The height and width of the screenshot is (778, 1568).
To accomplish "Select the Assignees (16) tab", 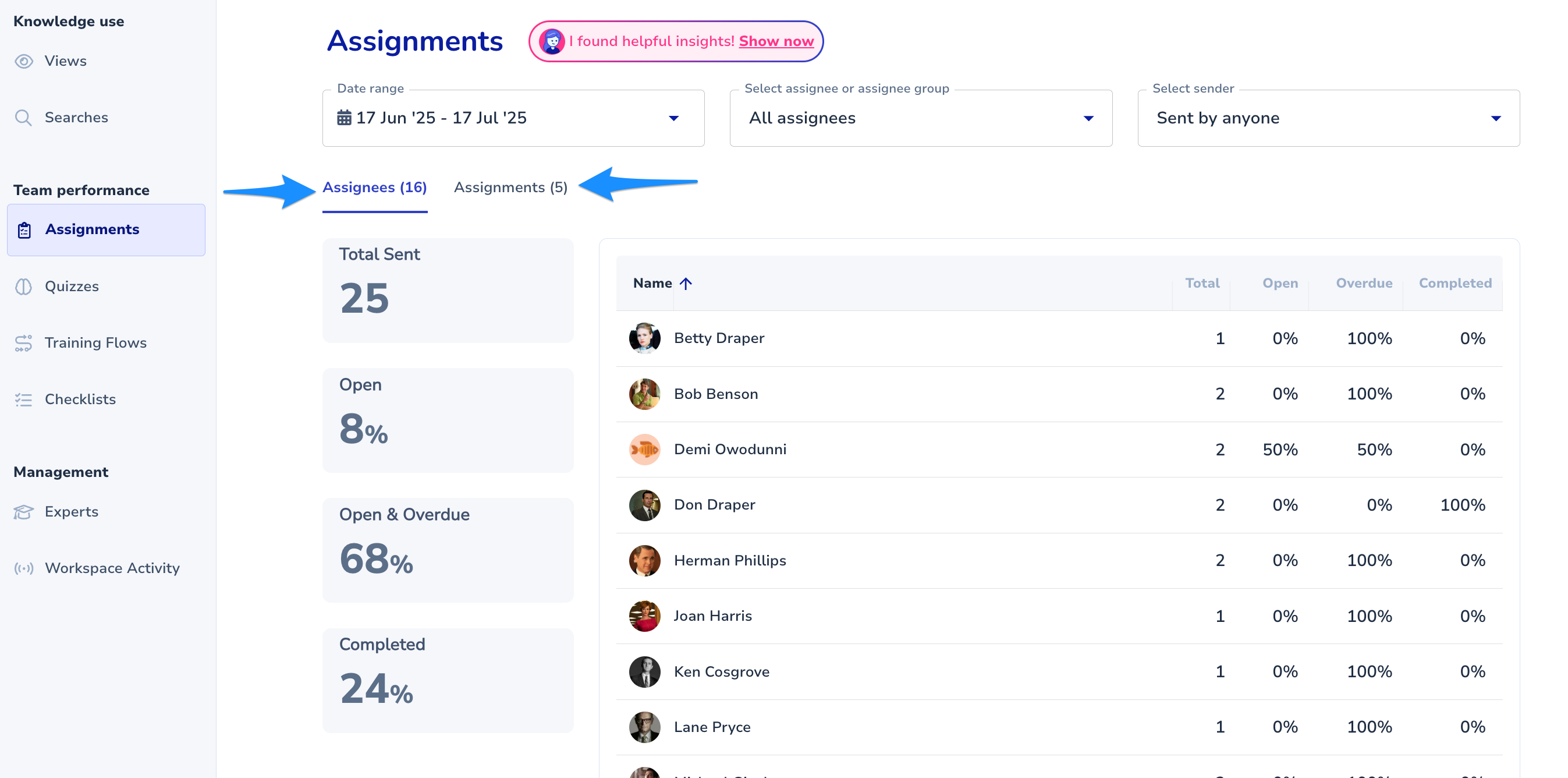I will (374, 188).
